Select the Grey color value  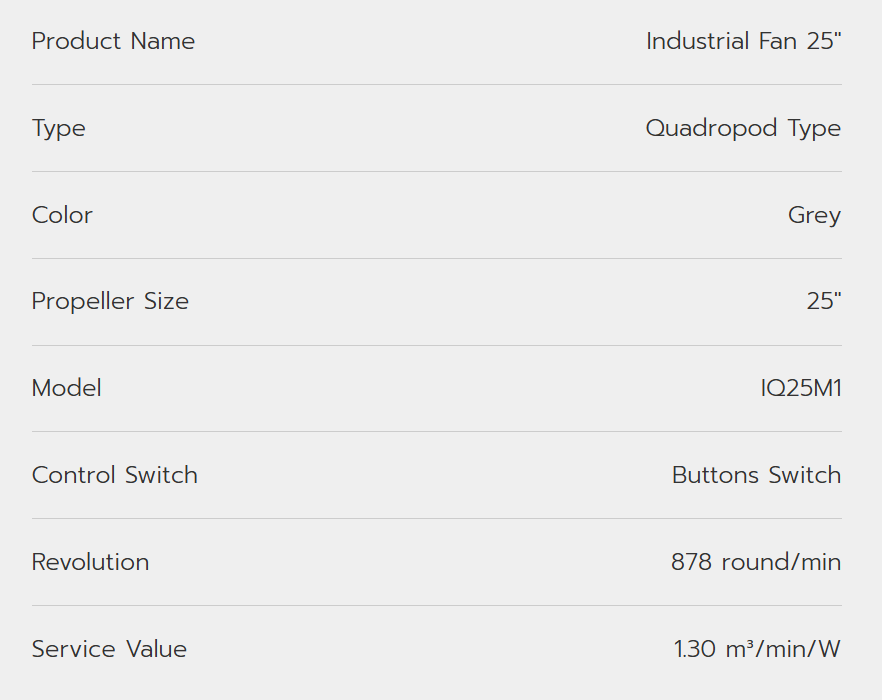(x=814, y=215)
